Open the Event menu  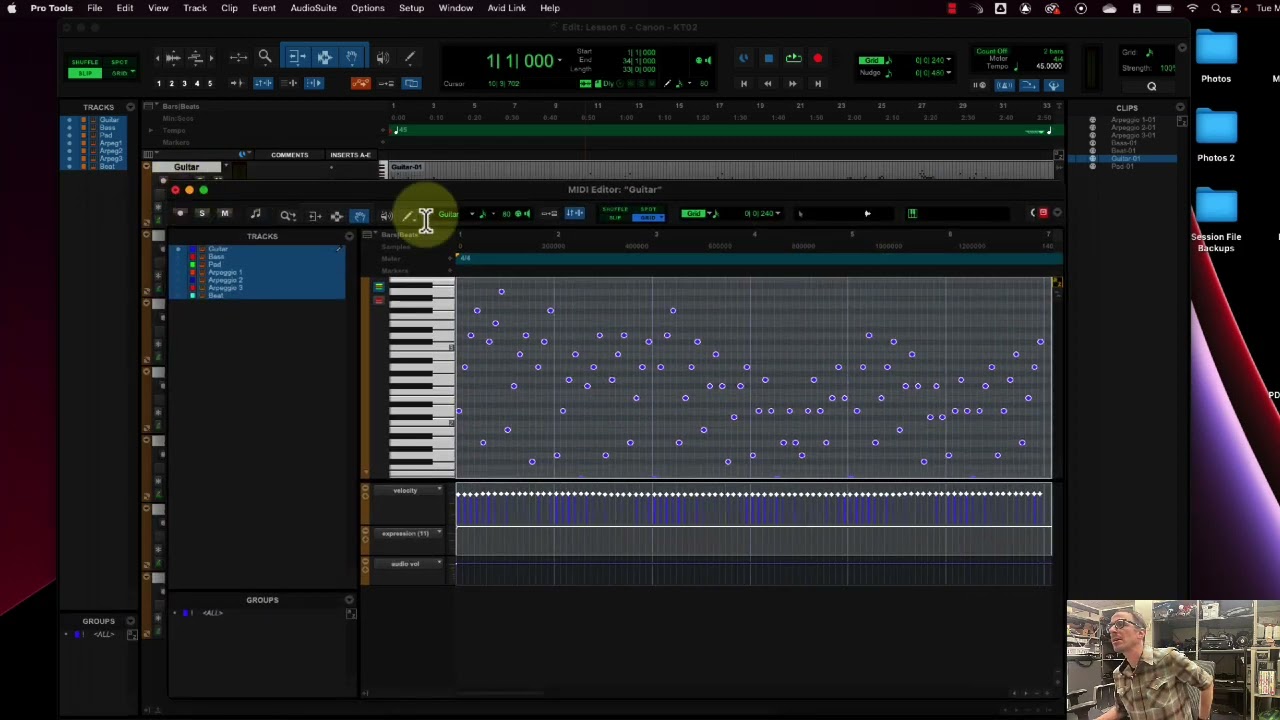pyautogui.click(x=264, y=8)
